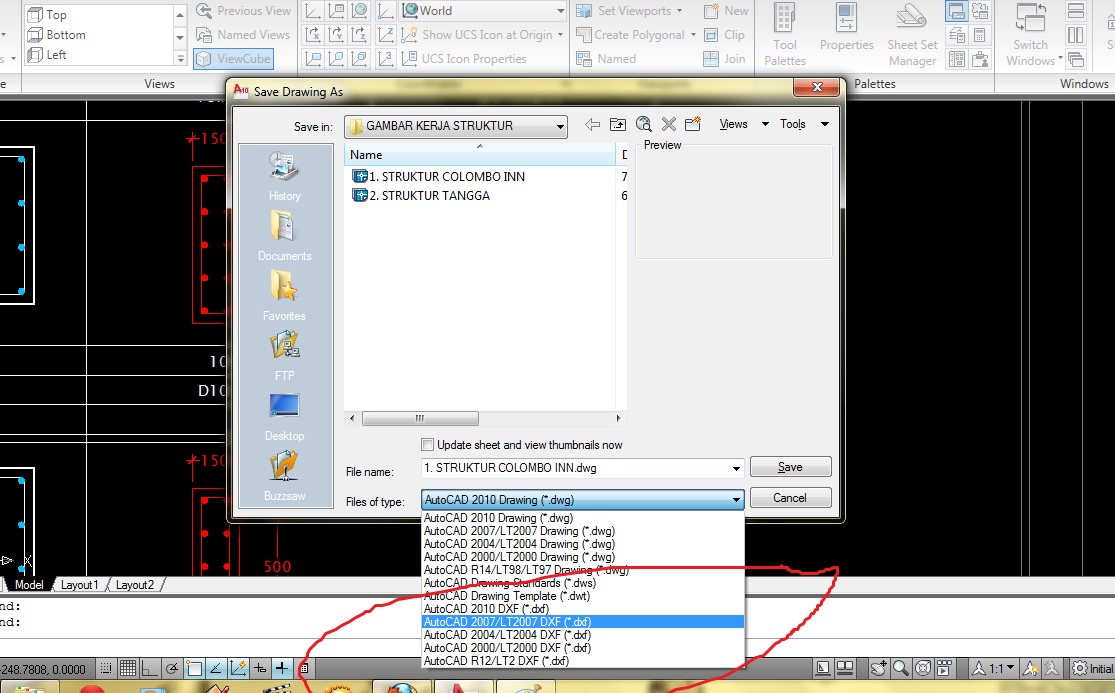The image size is (1115, 693).
Task: Switch to the Layout2 tab
Action: point(134,585)
